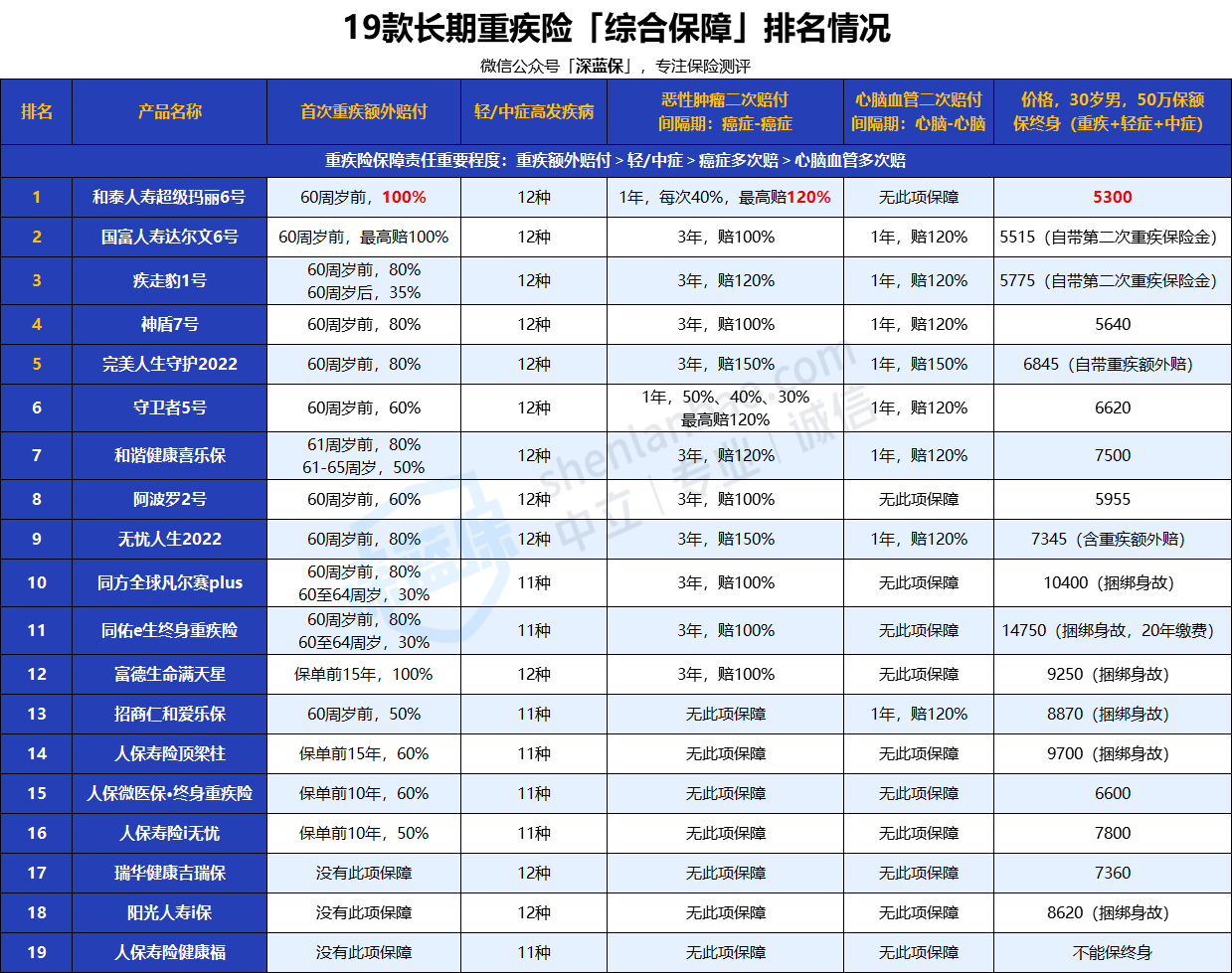The width and height of the screenshot is (1232, 973).
Task: Click product name 阳光人寿i保
Action: pos(170,912)
